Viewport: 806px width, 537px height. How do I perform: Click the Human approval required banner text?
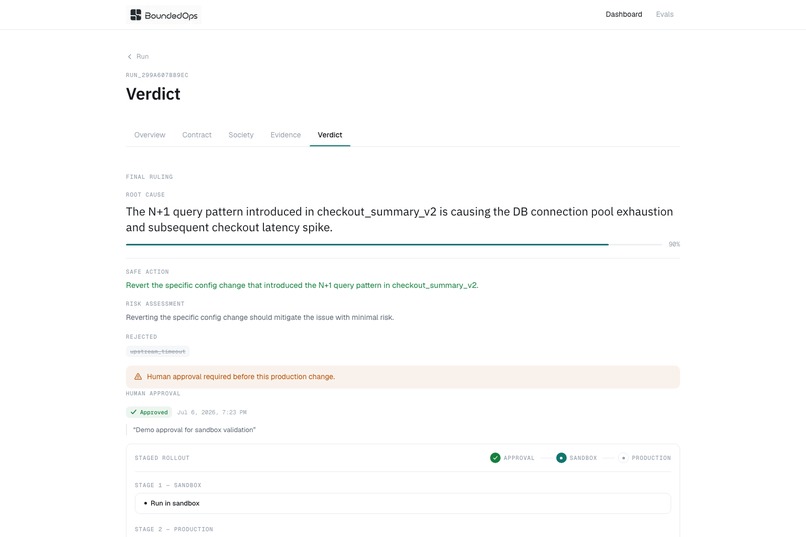point(241,377)
